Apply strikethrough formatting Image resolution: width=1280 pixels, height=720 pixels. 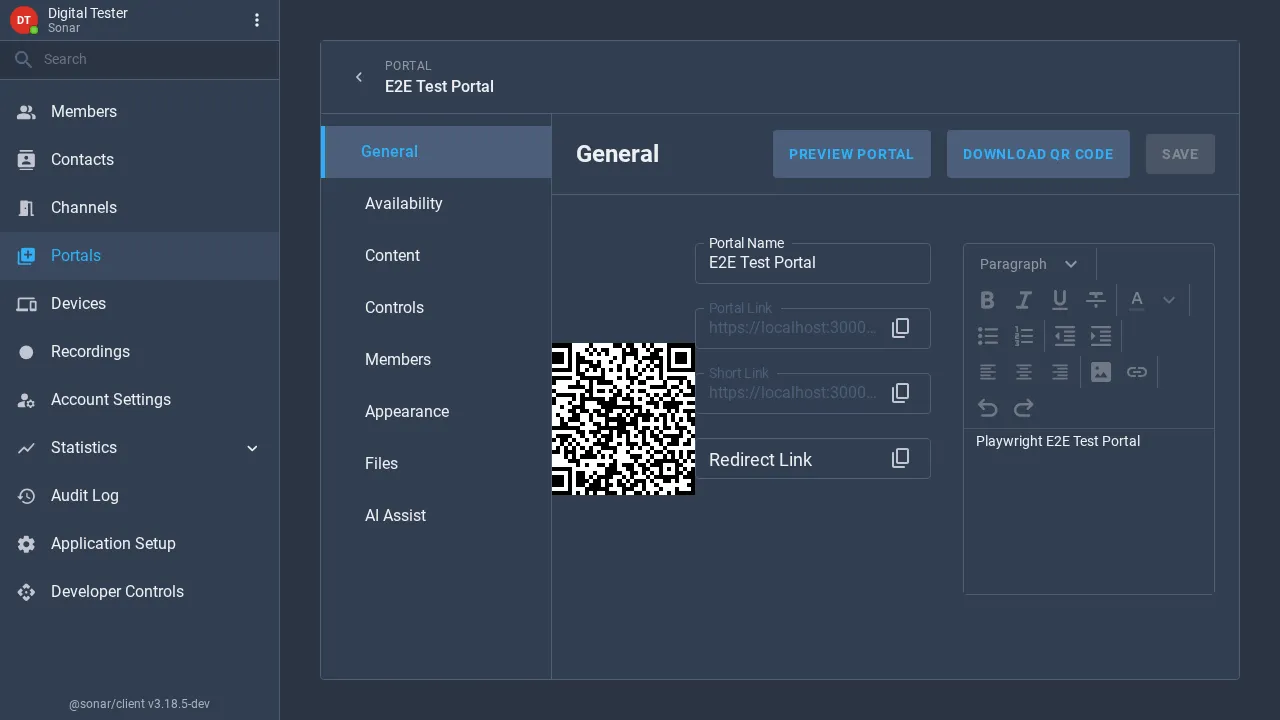click(1096, 300)
